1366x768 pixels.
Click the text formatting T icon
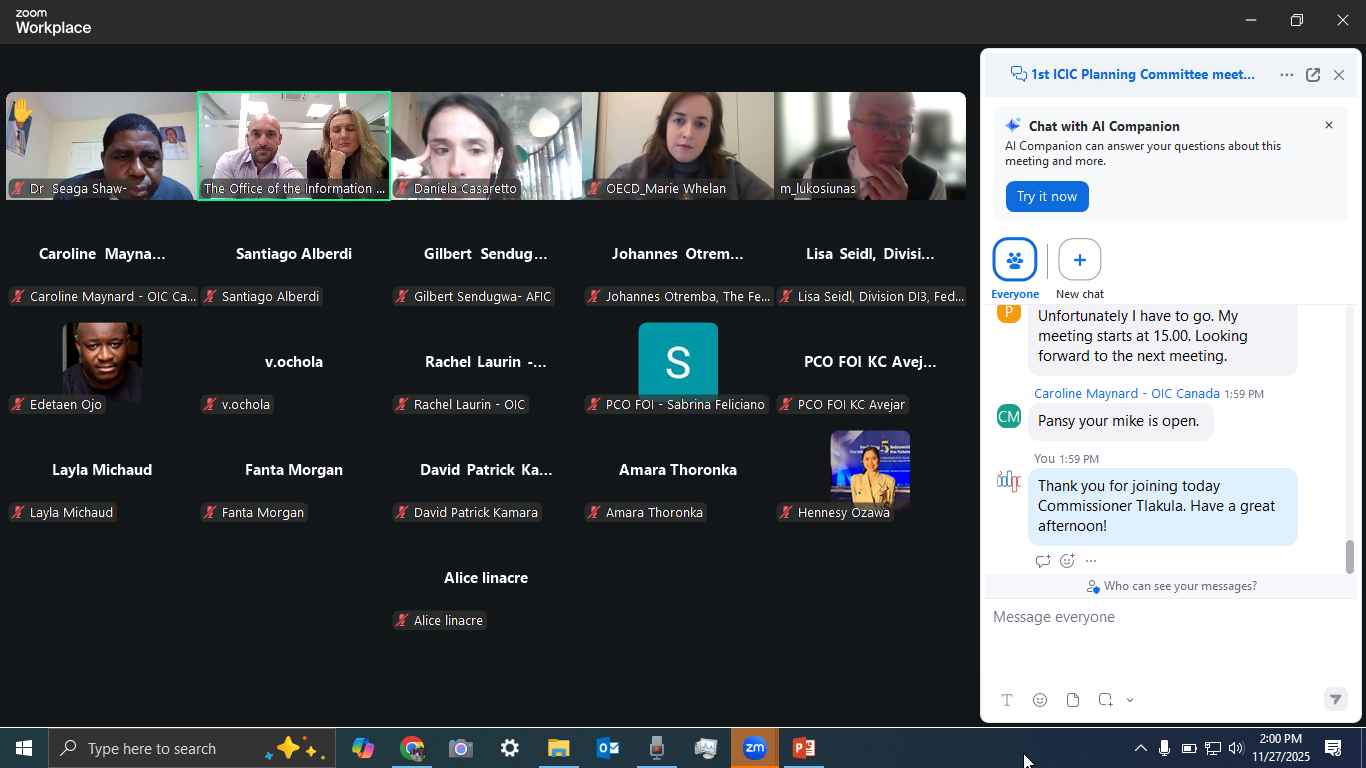tap(1007, 700)
